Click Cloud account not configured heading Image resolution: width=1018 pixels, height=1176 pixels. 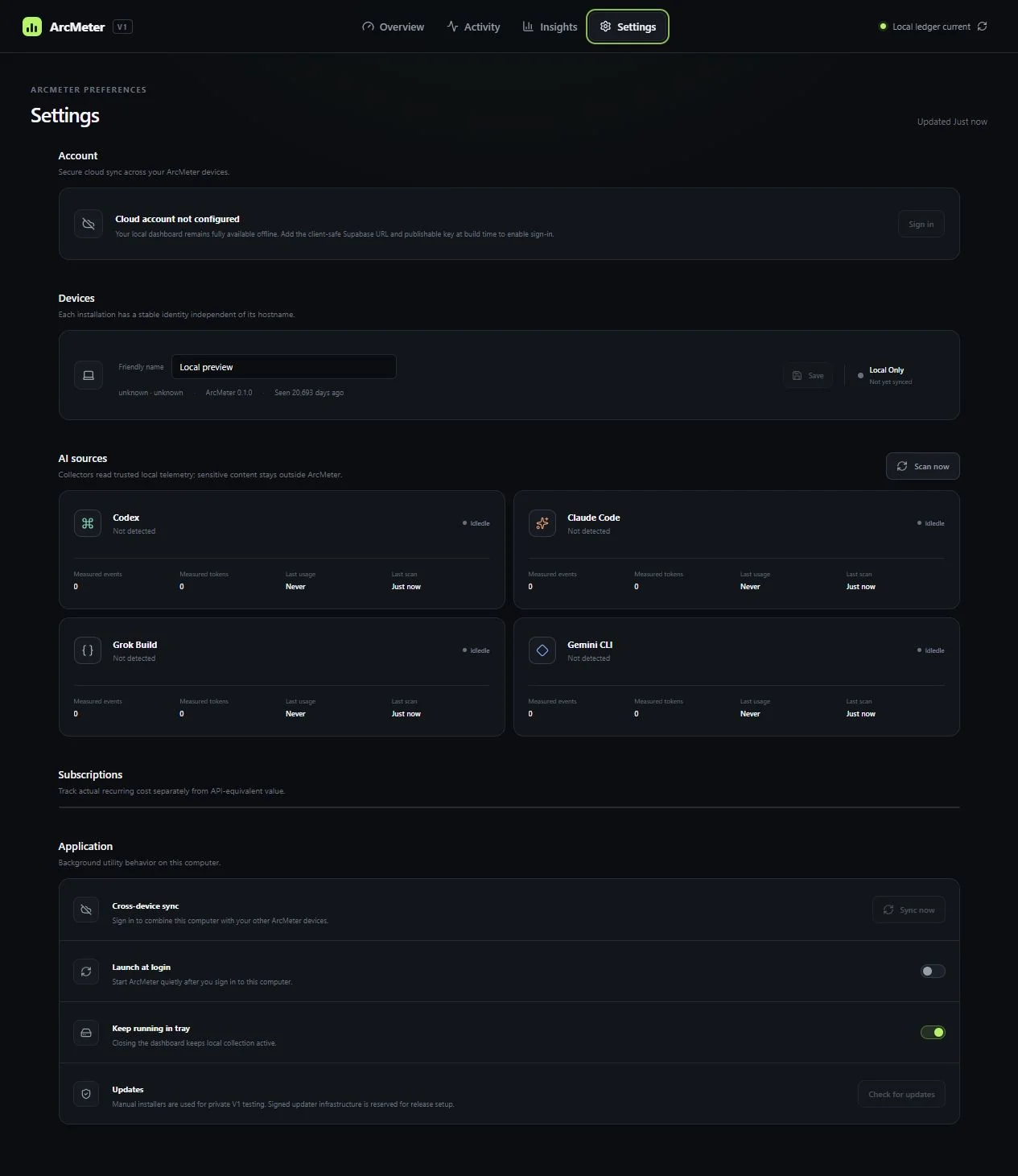177,219
